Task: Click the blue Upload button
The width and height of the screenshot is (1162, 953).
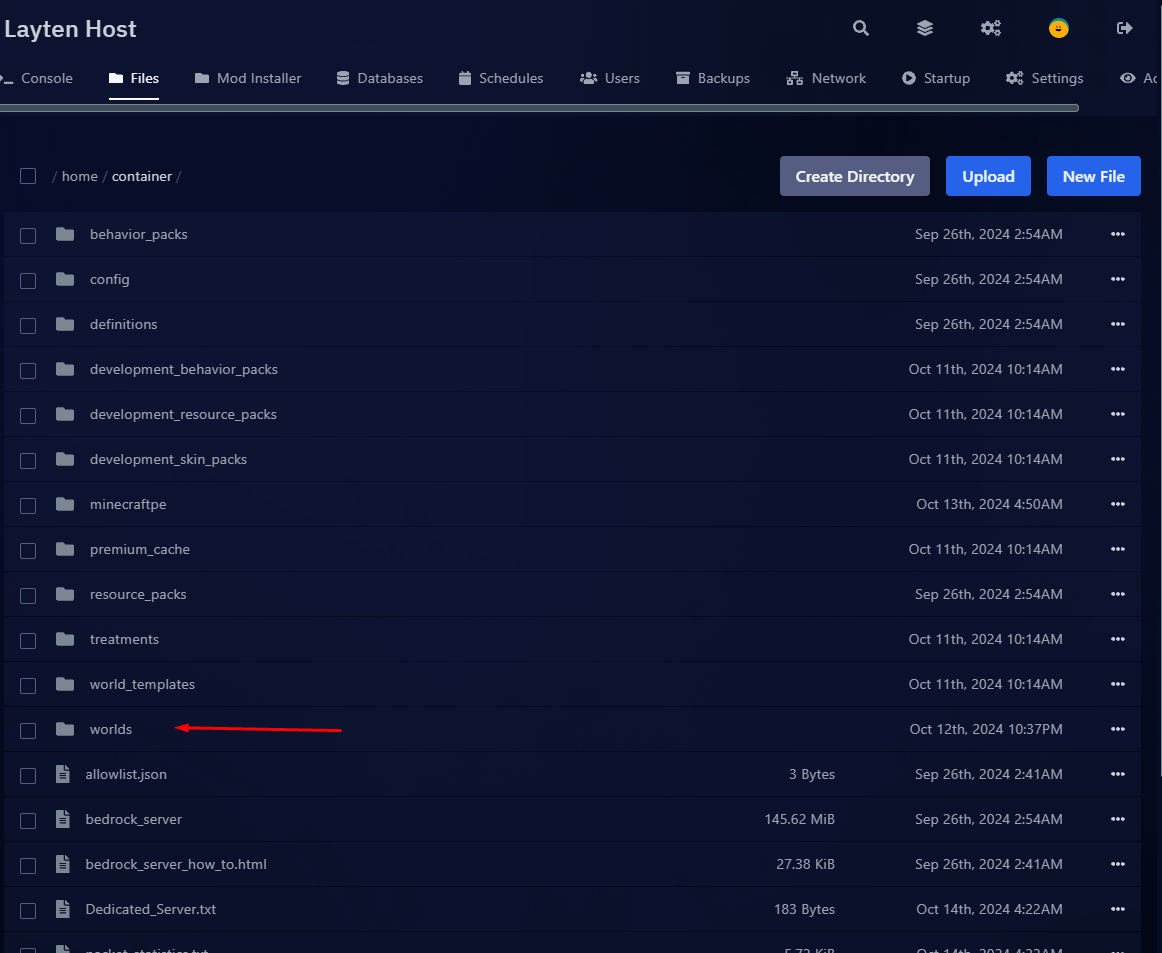Action: point(988,176)
